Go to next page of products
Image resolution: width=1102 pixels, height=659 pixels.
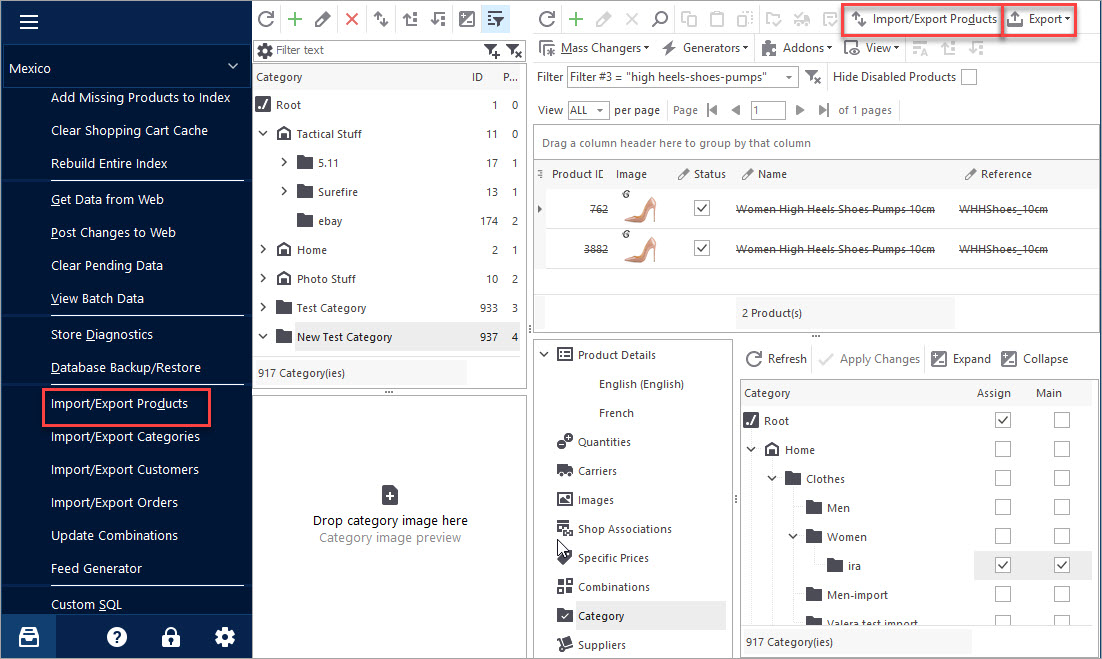coord(799,110)
